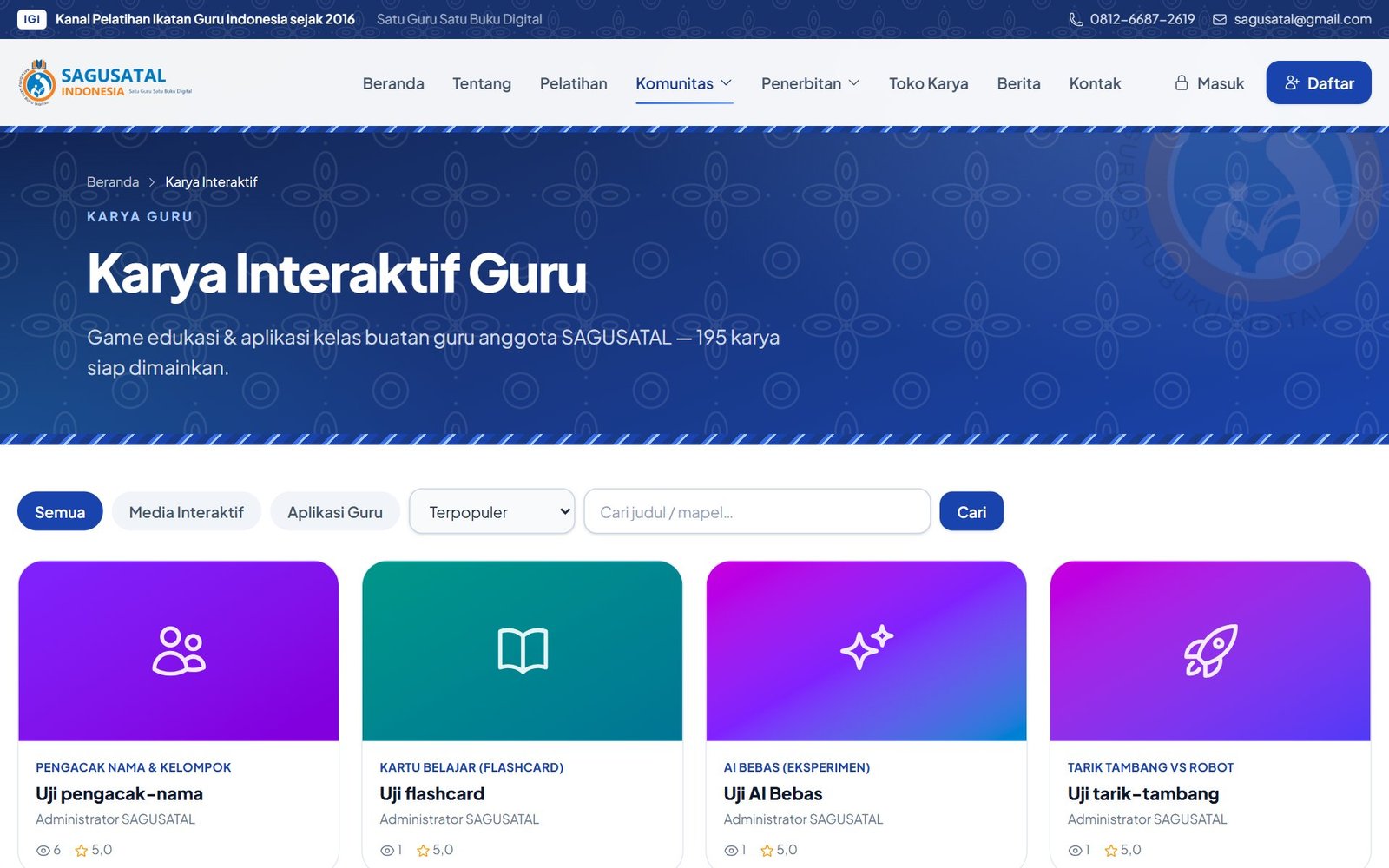Open the Terpopuler sort dropdown
This screenshot has width=1389, height=868.
(492, 511)
